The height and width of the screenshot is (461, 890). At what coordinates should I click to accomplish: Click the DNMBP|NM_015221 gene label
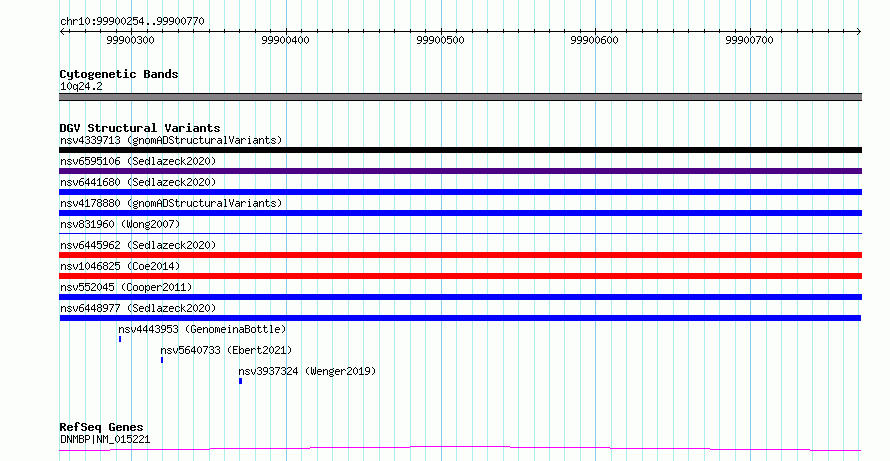click(x=105, y=439)
